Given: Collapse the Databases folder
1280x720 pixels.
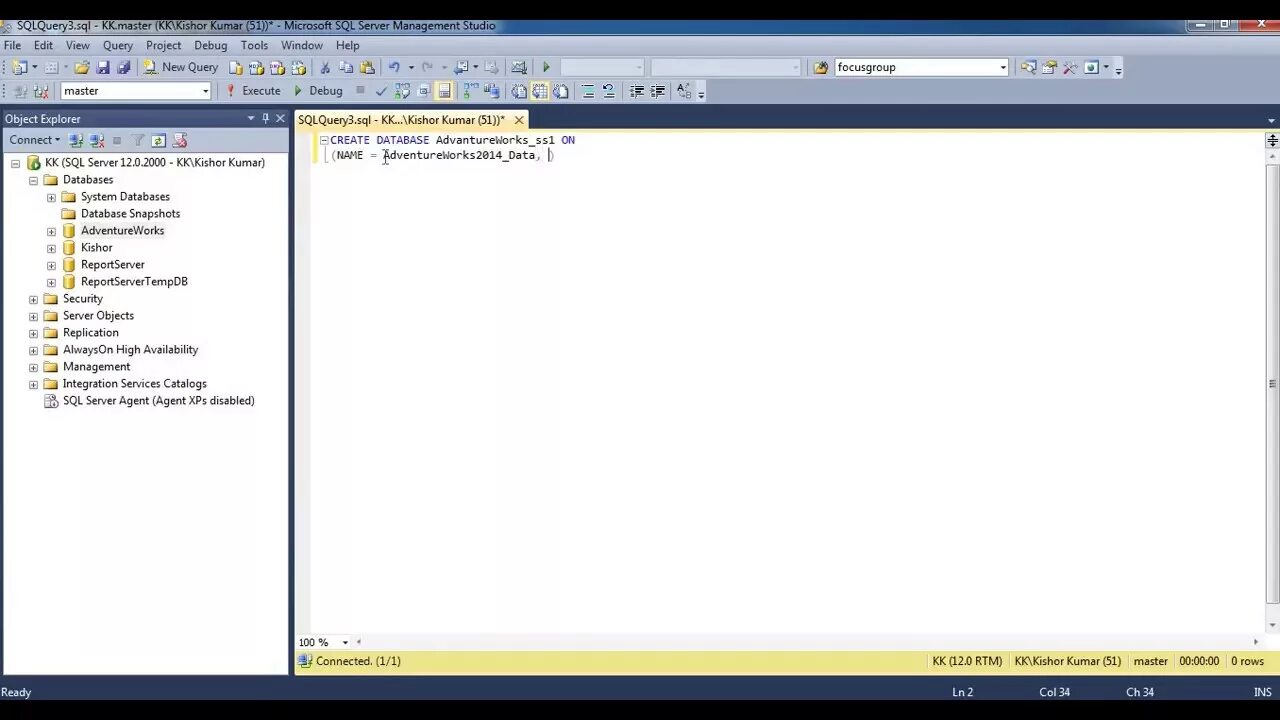Looking at the screenshot, I should 33,180.
